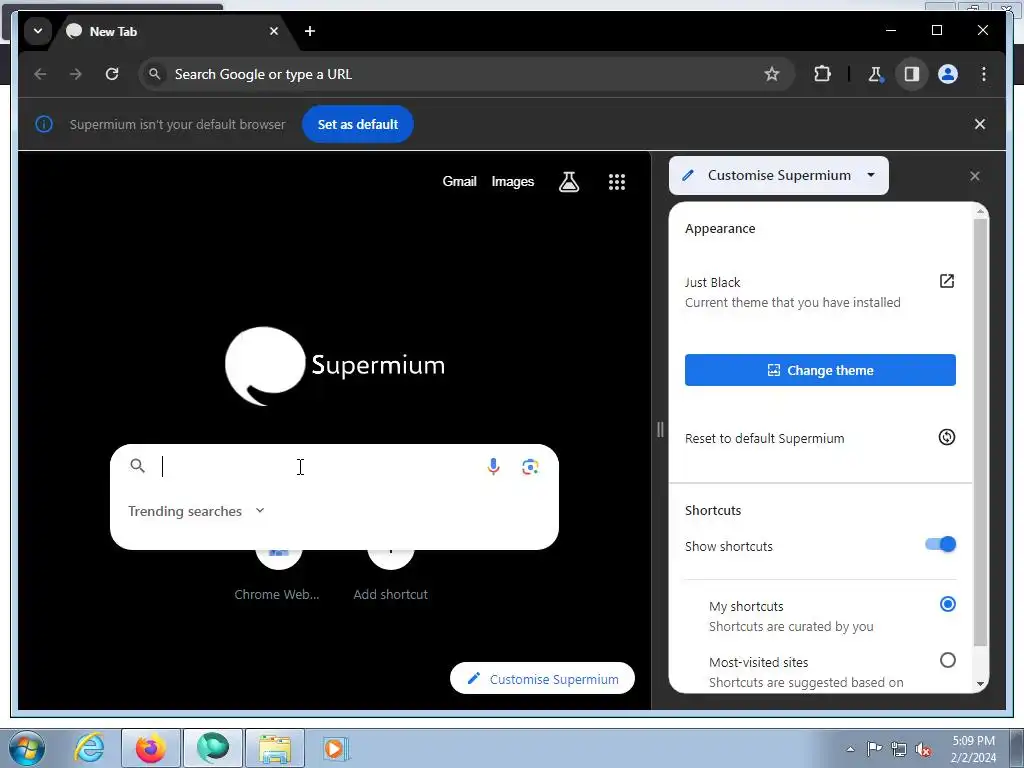Click the Action Center flag icon
The height and width of the screenshot is (768, 1024).
874,749
